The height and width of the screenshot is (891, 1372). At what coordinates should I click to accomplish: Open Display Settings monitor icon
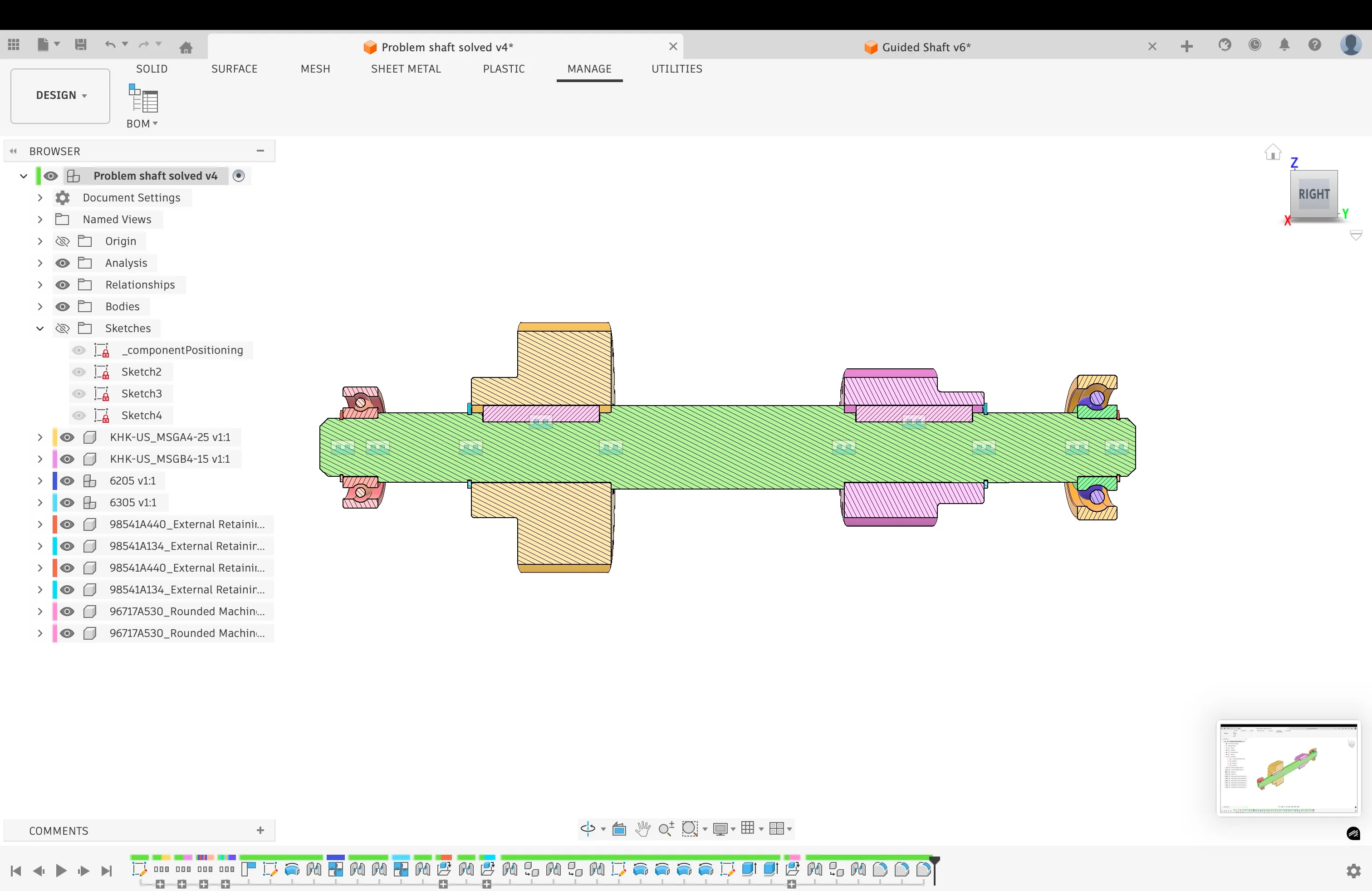720,829
